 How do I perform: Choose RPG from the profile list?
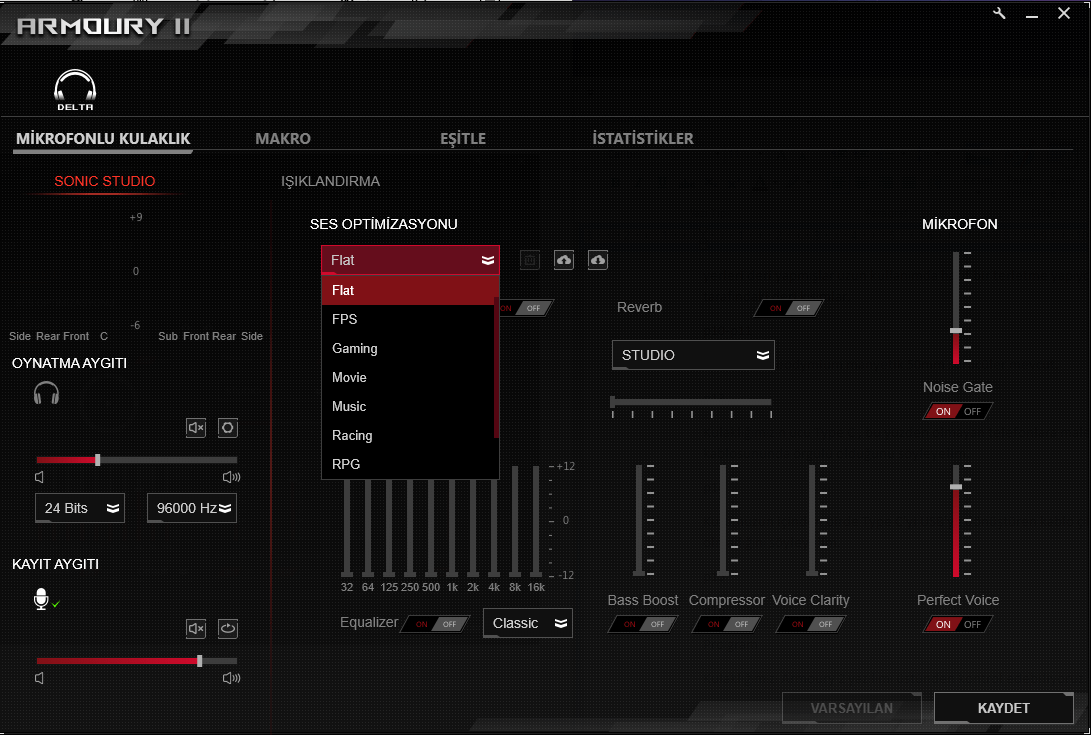tap(409, 464)
